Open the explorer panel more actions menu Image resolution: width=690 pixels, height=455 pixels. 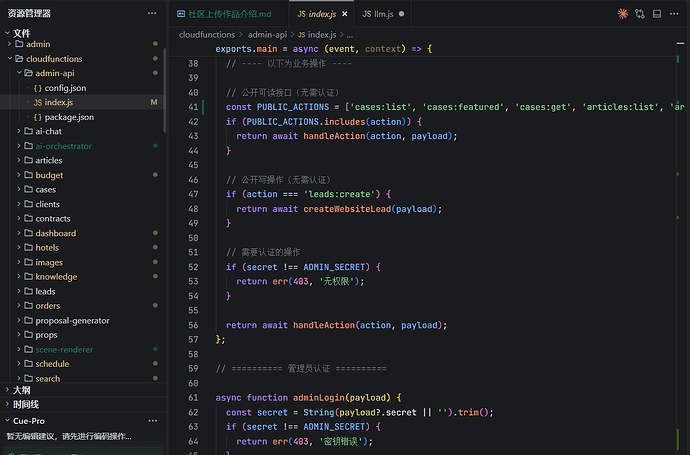tap(152, 14)
